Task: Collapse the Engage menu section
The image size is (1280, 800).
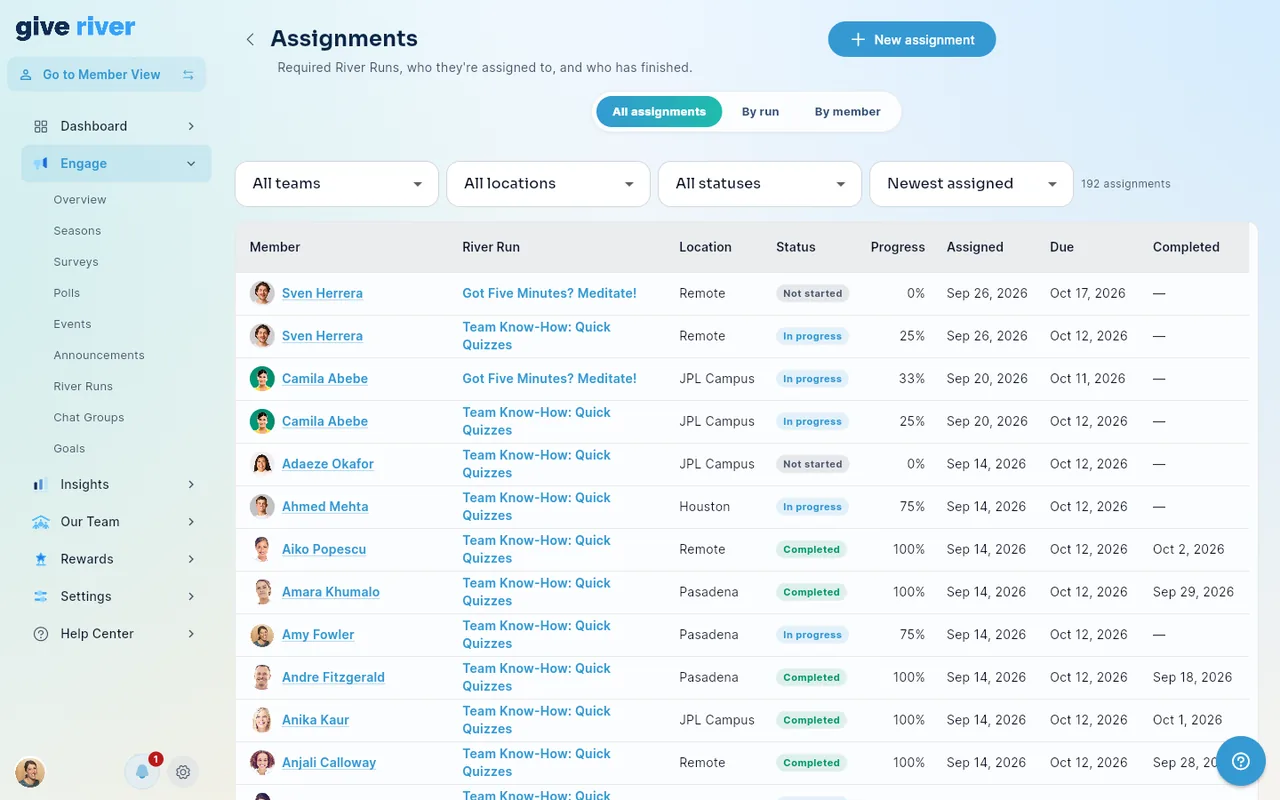Action: click(191, 164)
